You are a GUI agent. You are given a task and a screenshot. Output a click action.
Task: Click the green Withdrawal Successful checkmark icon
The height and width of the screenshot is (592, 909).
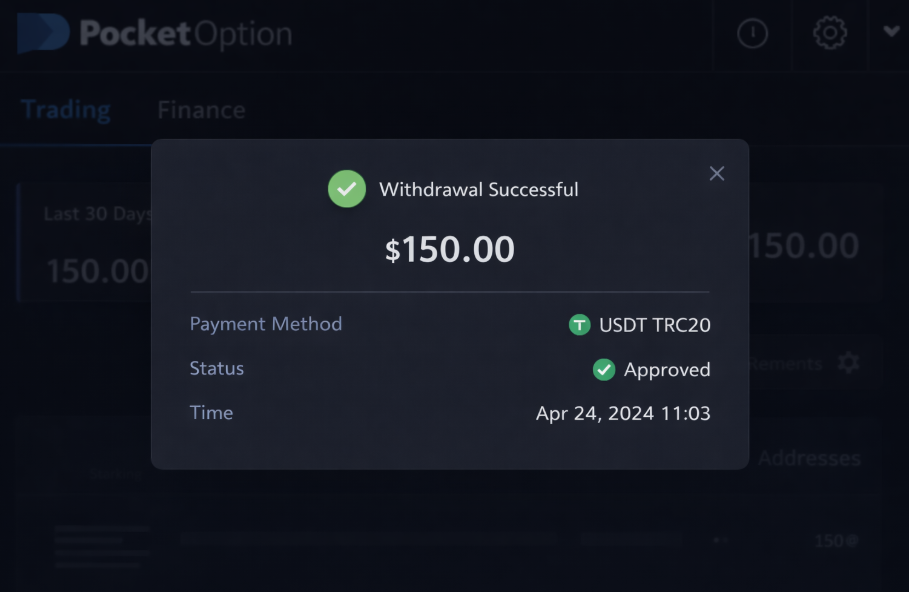[x=347, y=189]
